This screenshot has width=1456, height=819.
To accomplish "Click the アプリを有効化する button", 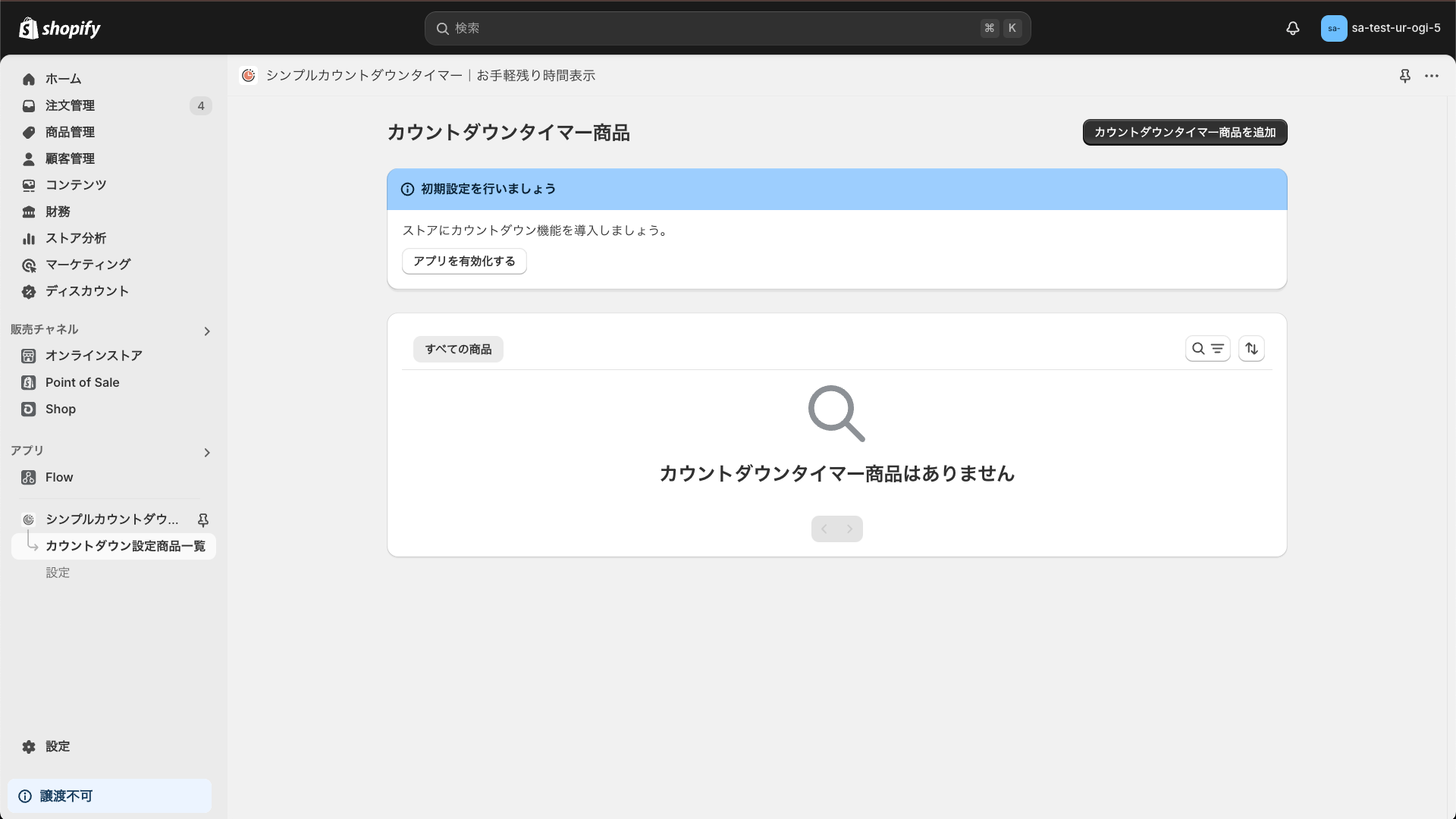I will 464,261.
